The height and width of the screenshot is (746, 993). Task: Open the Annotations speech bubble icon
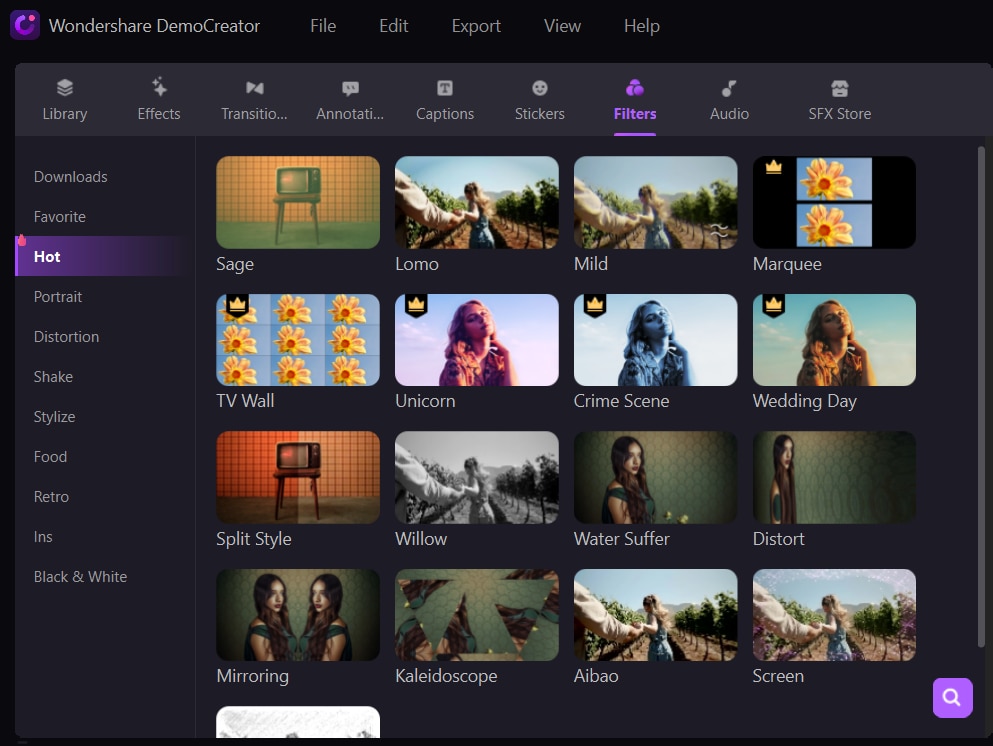pos(350,88)
